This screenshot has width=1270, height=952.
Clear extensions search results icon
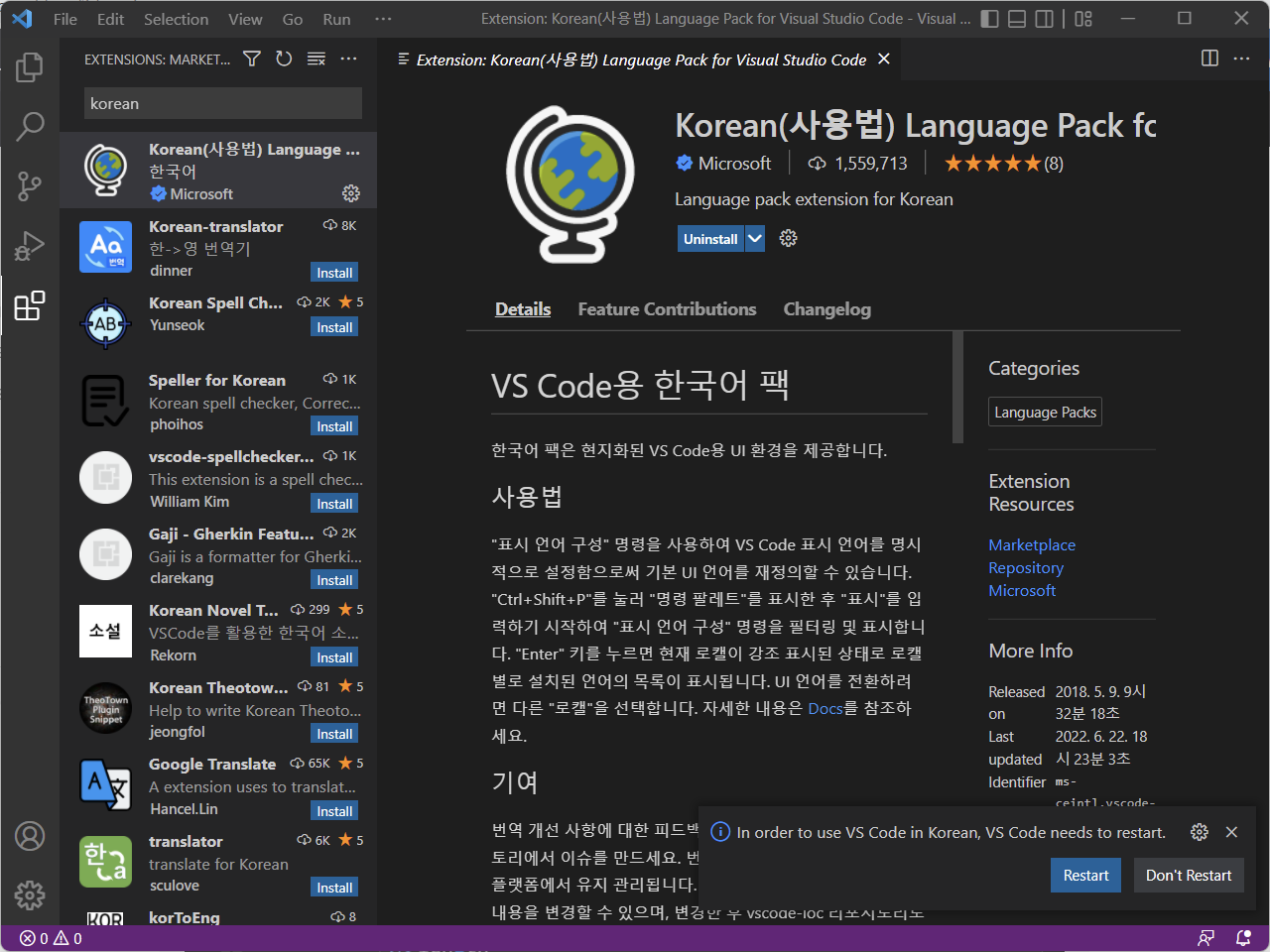tap(317, 59)
